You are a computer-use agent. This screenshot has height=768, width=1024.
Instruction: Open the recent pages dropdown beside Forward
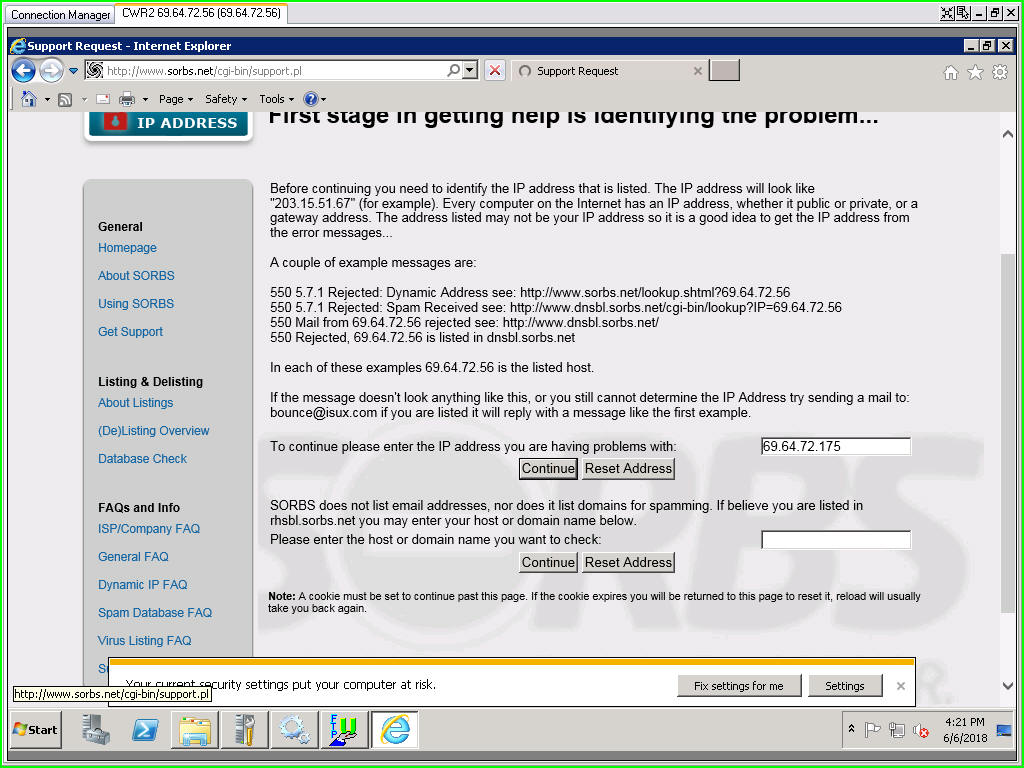pyautogui.click(x=73, y=71)
